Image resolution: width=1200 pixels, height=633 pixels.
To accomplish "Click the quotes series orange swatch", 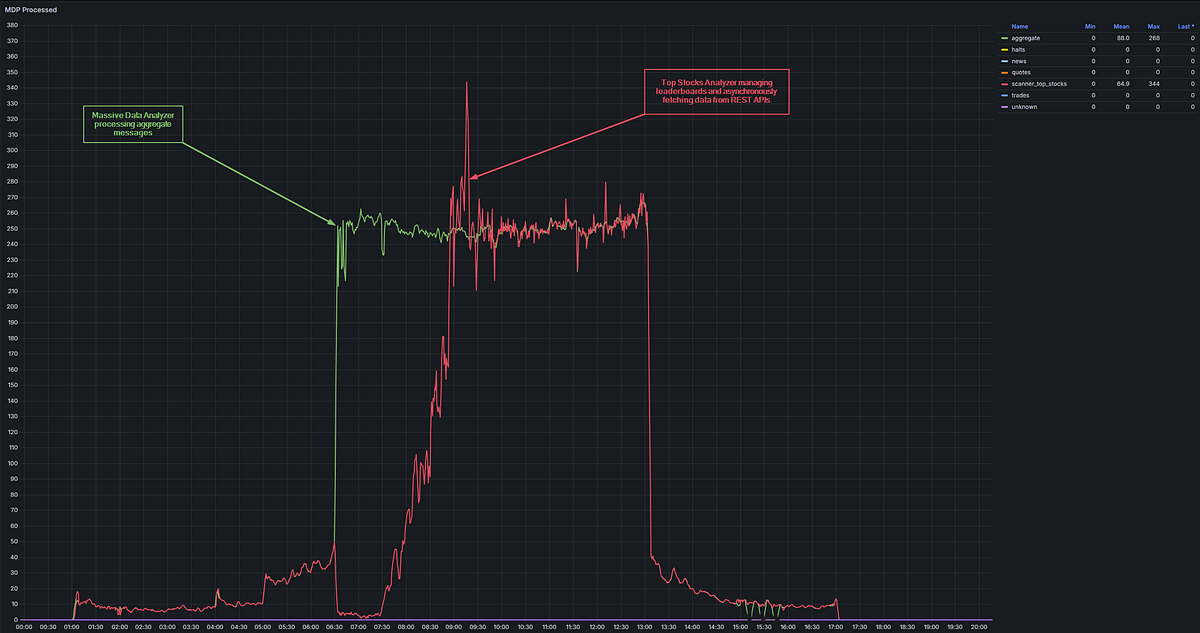I will (x=1004, y=72).
